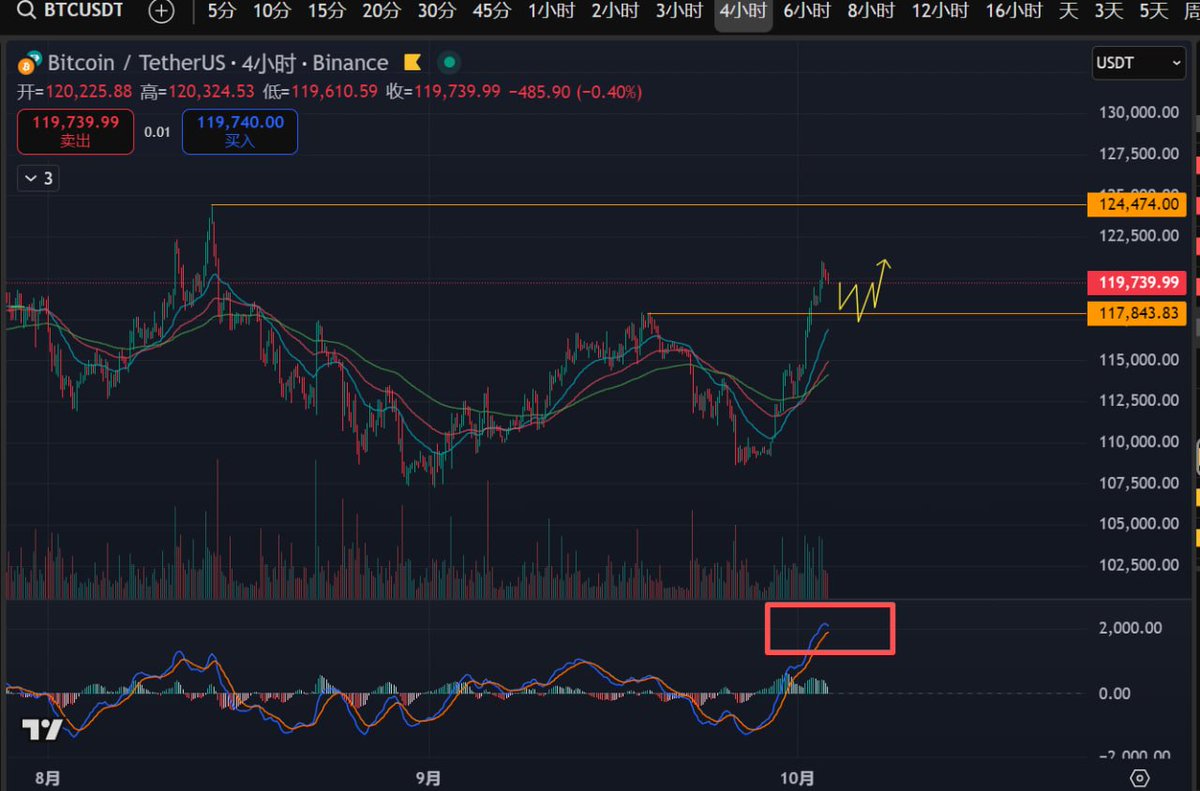Collapse the indicator legend showing 3
The image size is (1200, 791).
[x=38, y=179]
